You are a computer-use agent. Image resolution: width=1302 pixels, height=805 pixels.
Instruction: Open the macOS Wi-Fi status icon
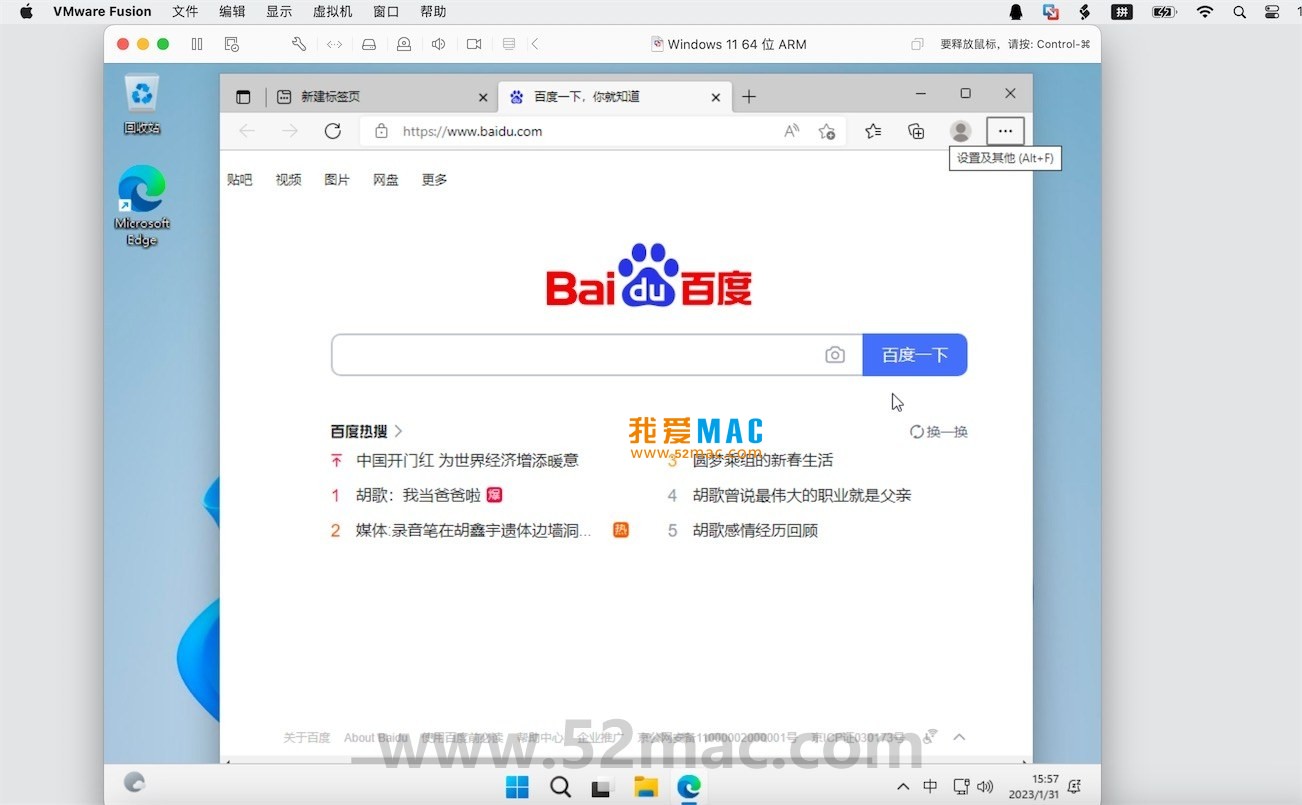(x=1205, y=12)
